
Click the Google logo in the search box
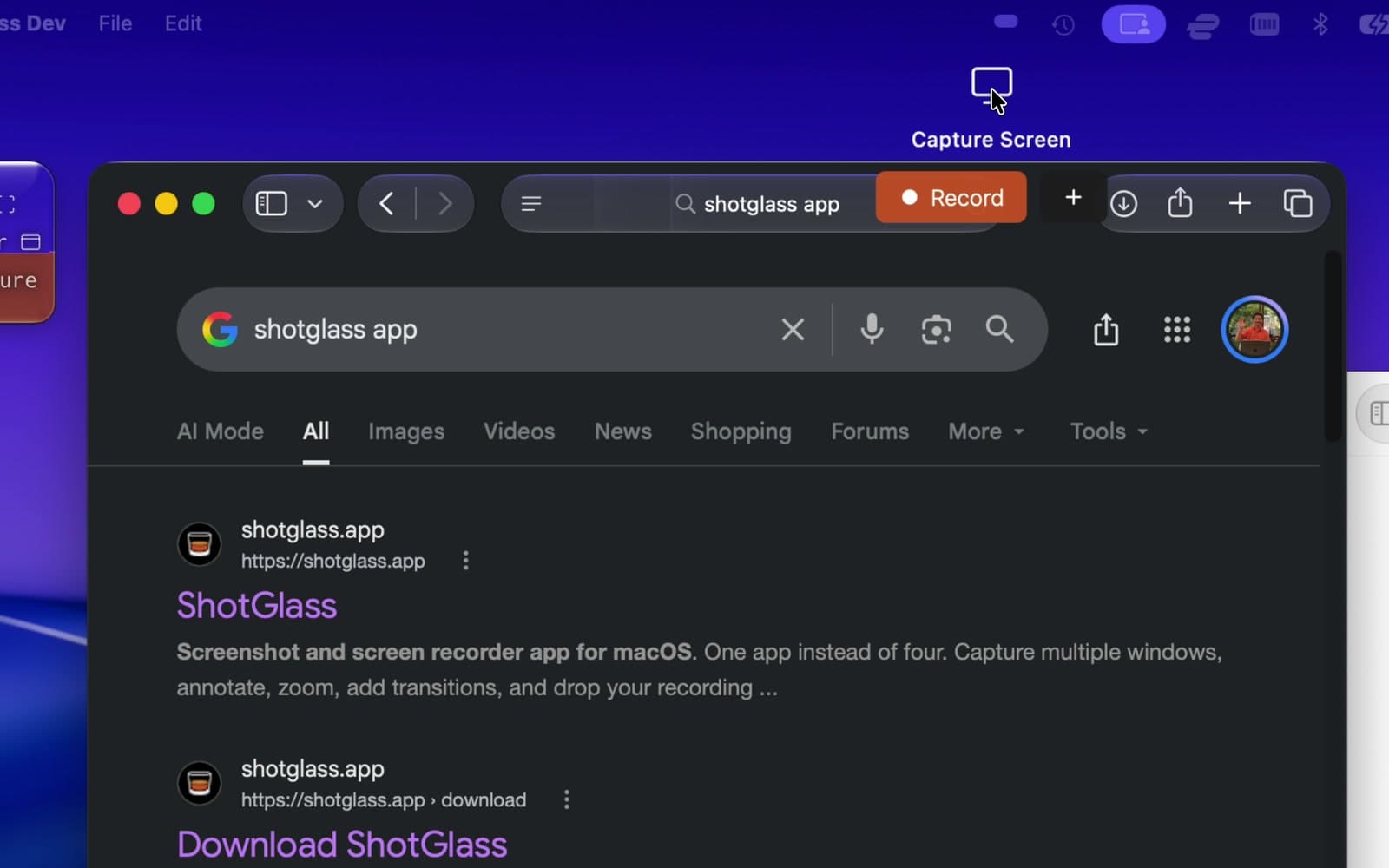(x=221, y=330)
